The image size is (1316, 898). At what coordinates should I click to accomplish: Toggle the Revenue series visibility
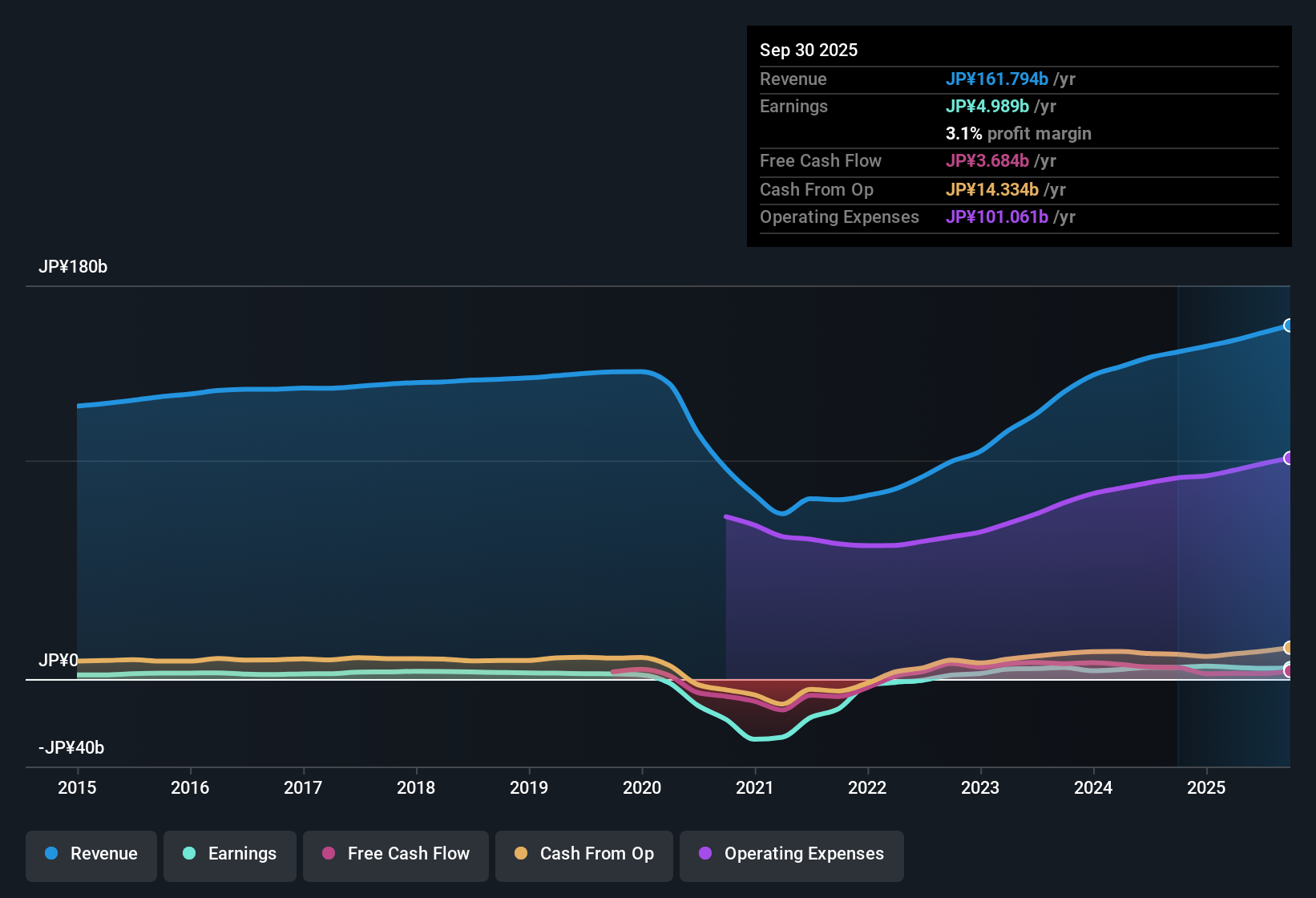tap(91, 854)
